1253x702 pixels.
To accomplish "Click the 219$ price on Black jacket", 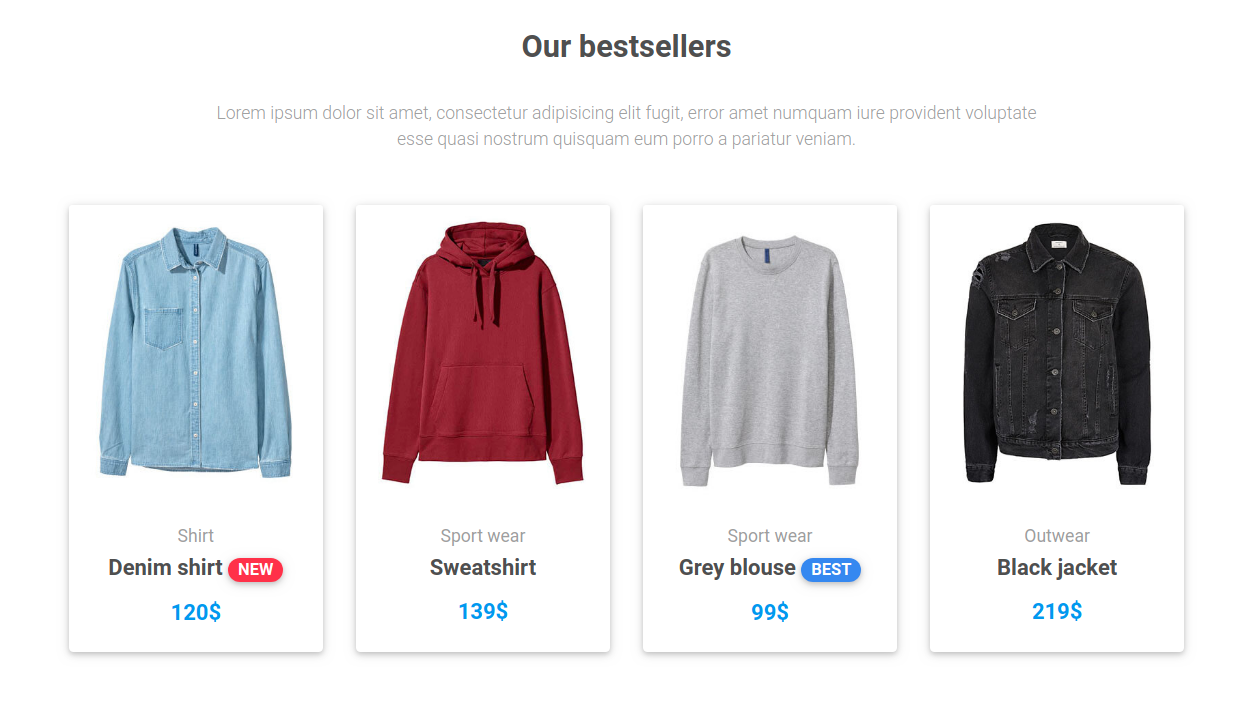I will (1057, 611).
